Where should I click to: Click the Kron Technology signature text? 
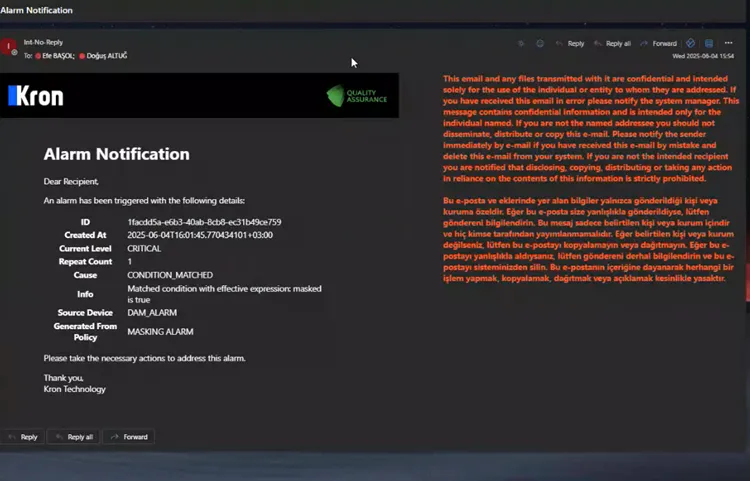tap(75, 389)
